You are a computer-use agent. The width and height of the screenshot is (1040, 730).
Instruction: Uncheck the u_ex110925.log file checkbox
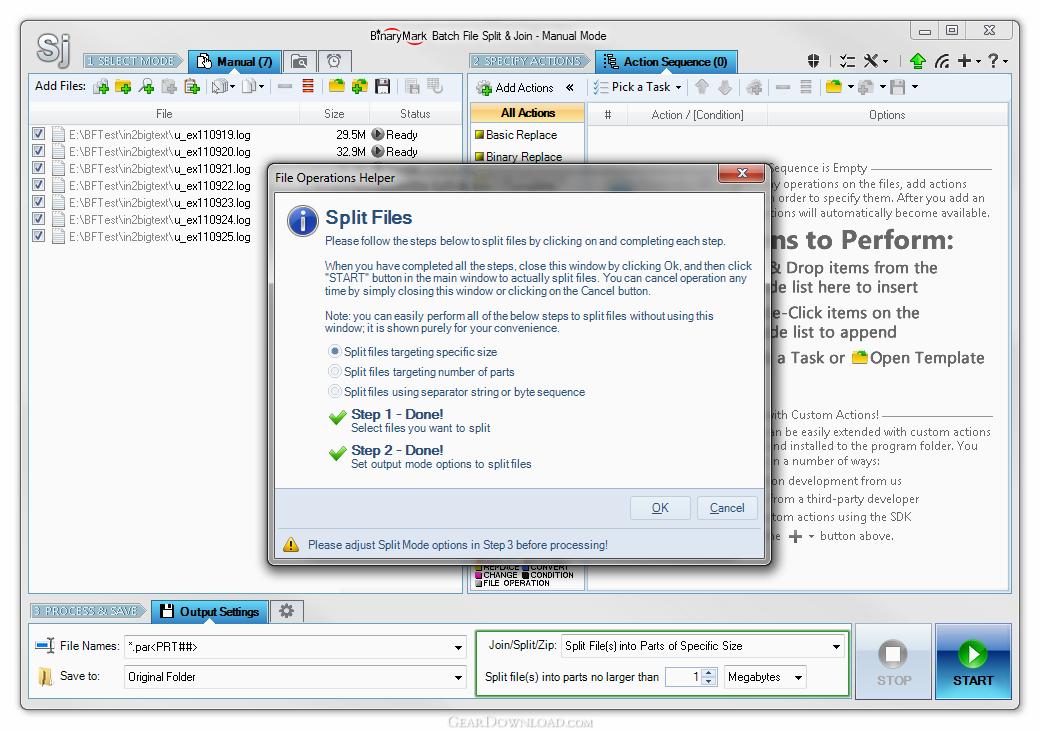[x=38, y=236]
